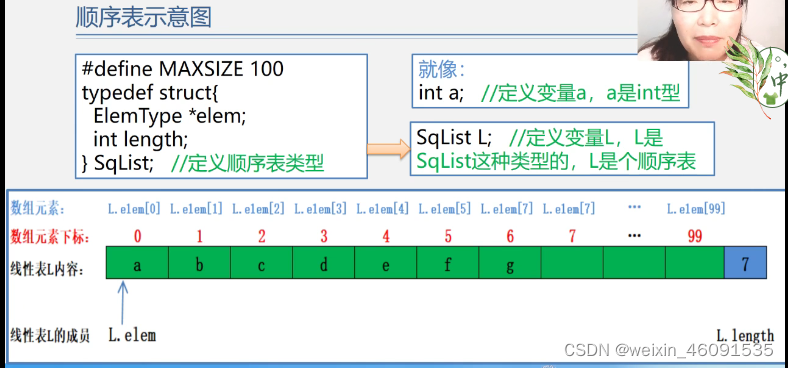
Task: Click the red index number 4
Action: 386,236
